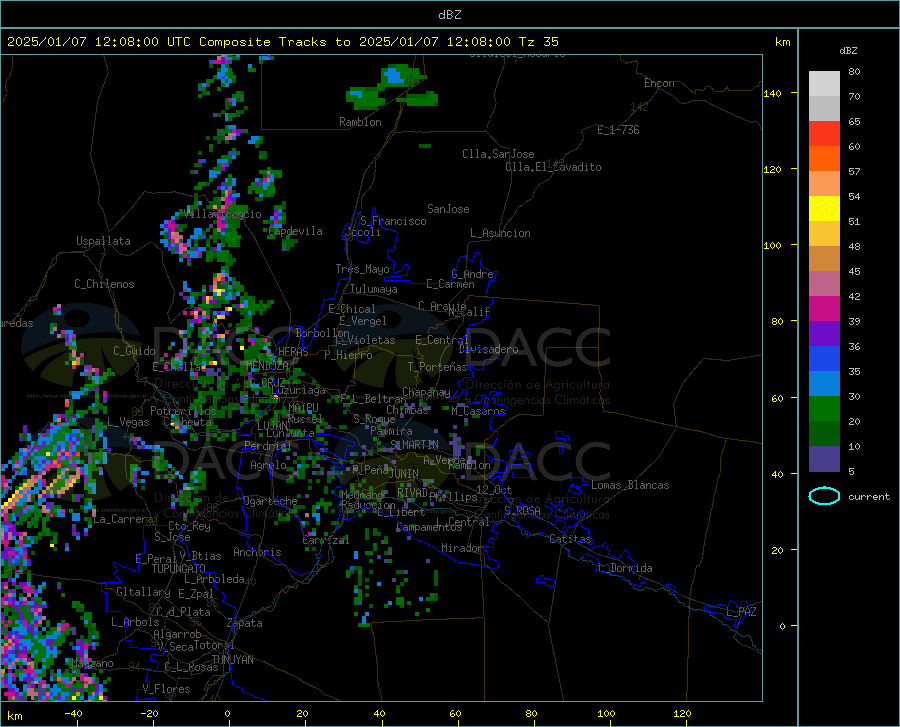The height and width of the screenshot is (727, 900).
Task: Select the light blue 30-35 dBZ swatch
Action: click(x=824, y=384)
